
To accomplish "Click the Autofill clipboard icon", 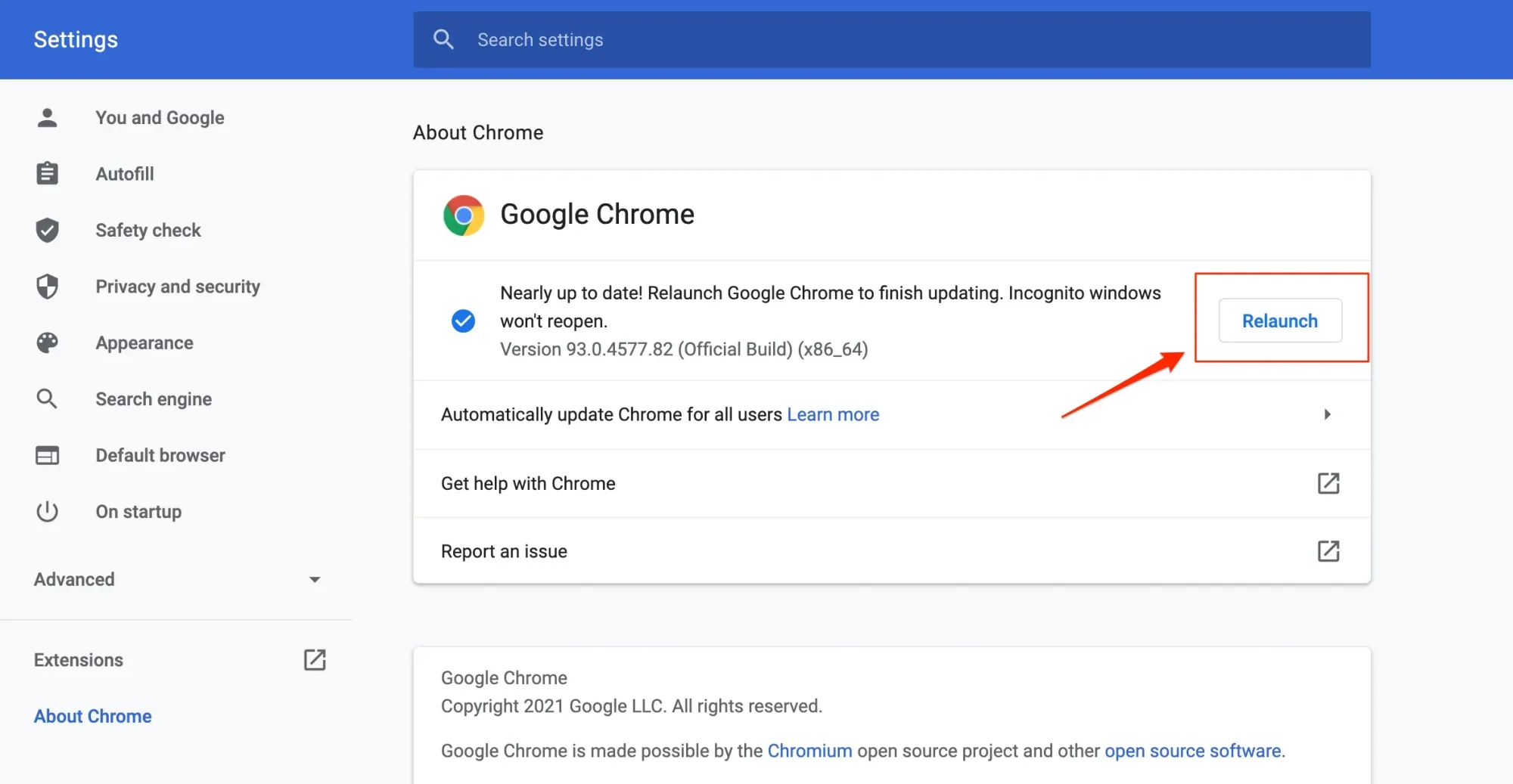I will pos(47,173).
